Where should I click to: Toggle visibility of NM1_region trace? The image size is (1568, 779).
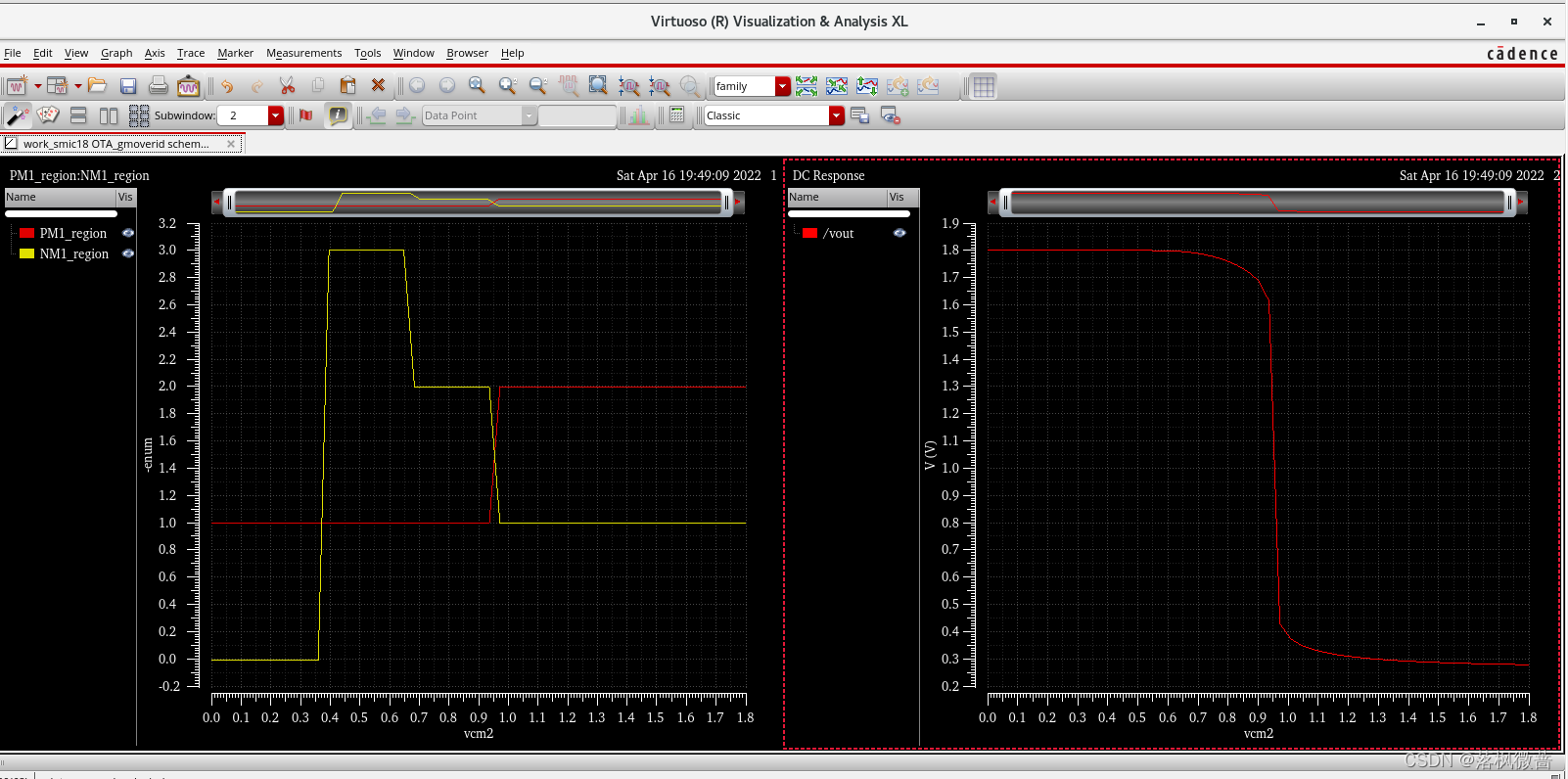point(127,253)
